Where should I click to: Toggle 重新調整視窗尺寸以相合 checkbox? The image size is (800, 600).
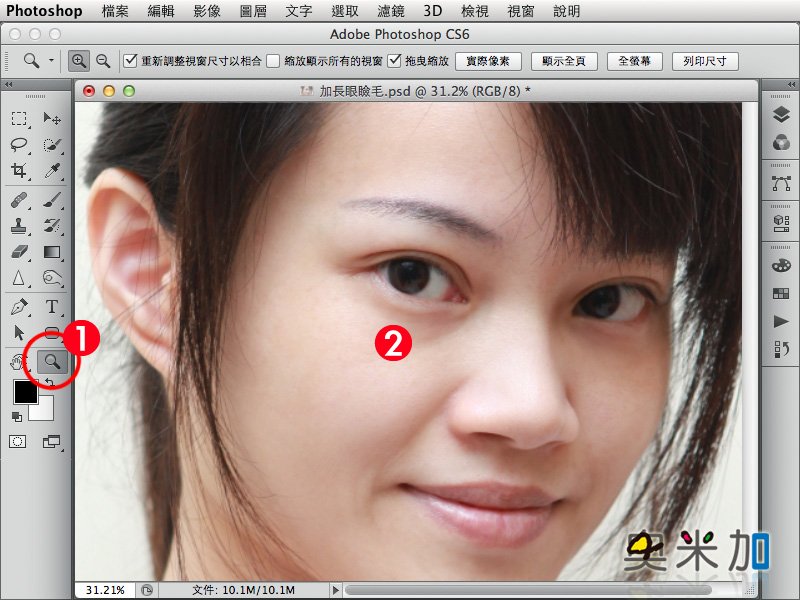click(x=131, y=61)
